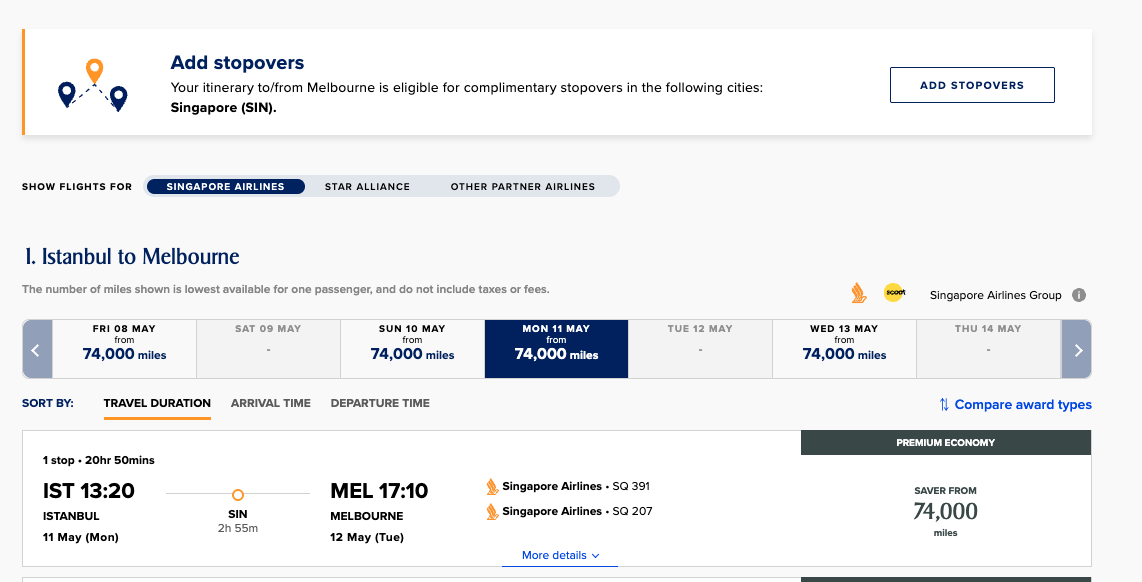
Task: Select Fri 08 May date
Action: (124, 349)
